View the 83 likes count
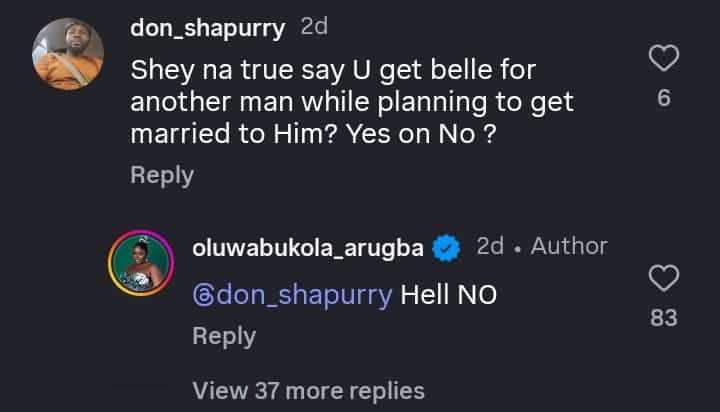Screen dimensions: 720x412 pyautogui.click(x=664, y=318)
